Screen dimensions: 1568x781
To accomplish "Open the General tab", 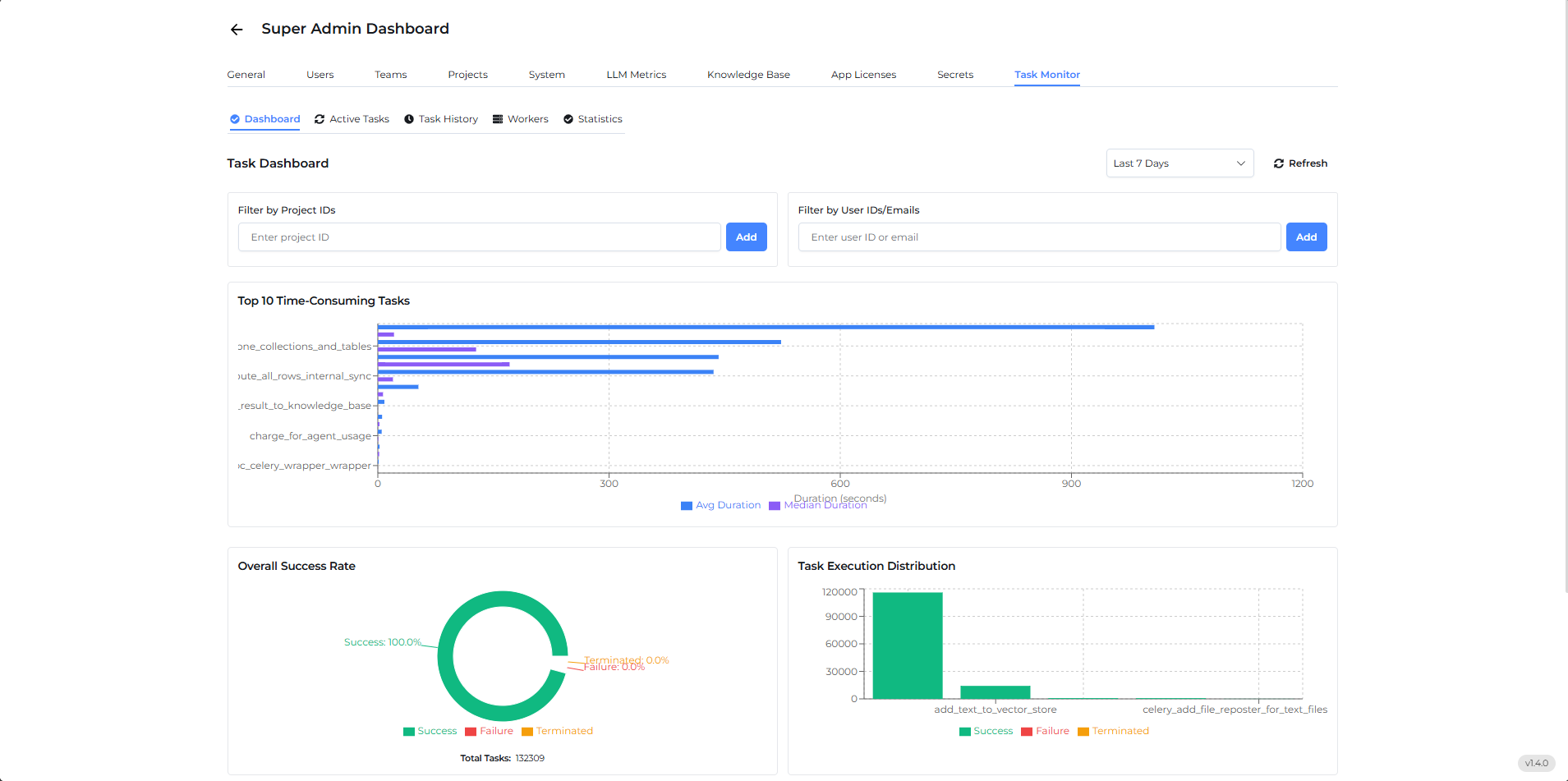I will tap(246, 75).
